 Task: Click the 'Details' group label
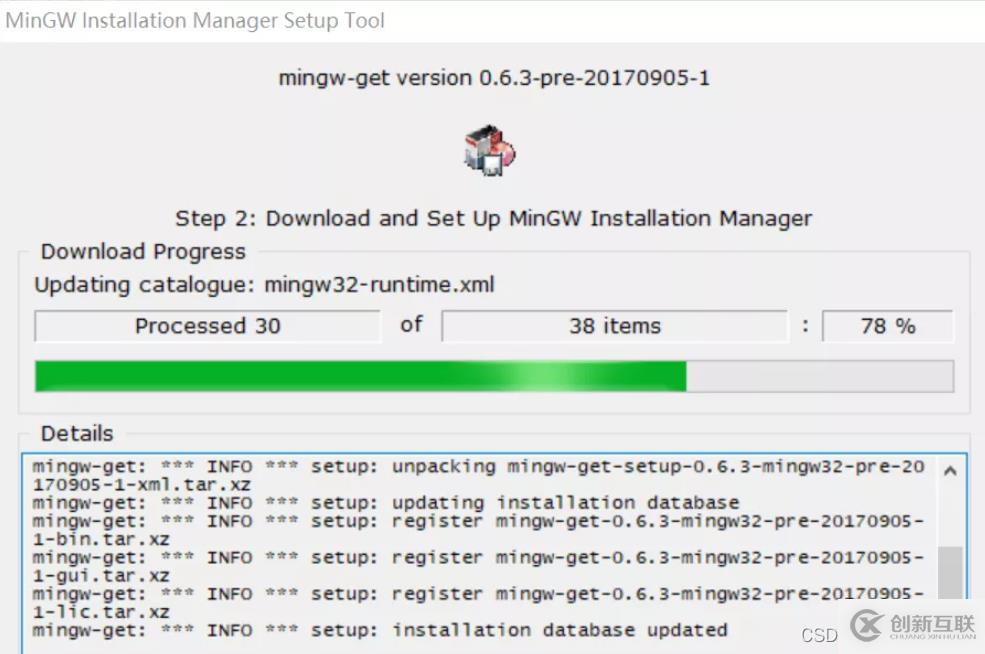pyautogui.click(x=77, y=433)
